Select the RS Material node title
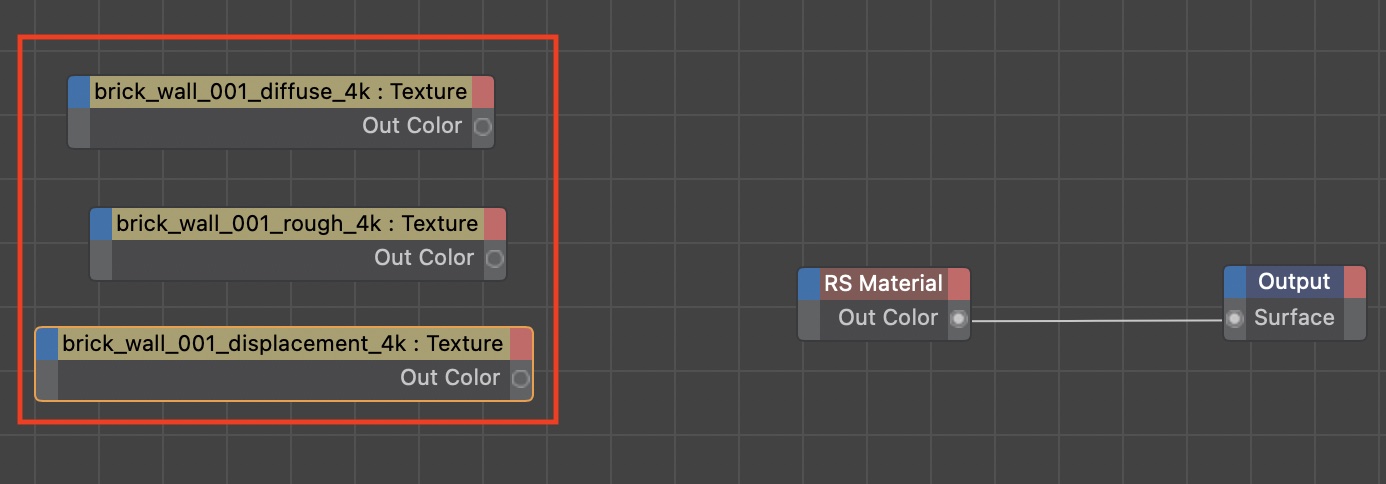1386x484 pixels. point(883,284)
